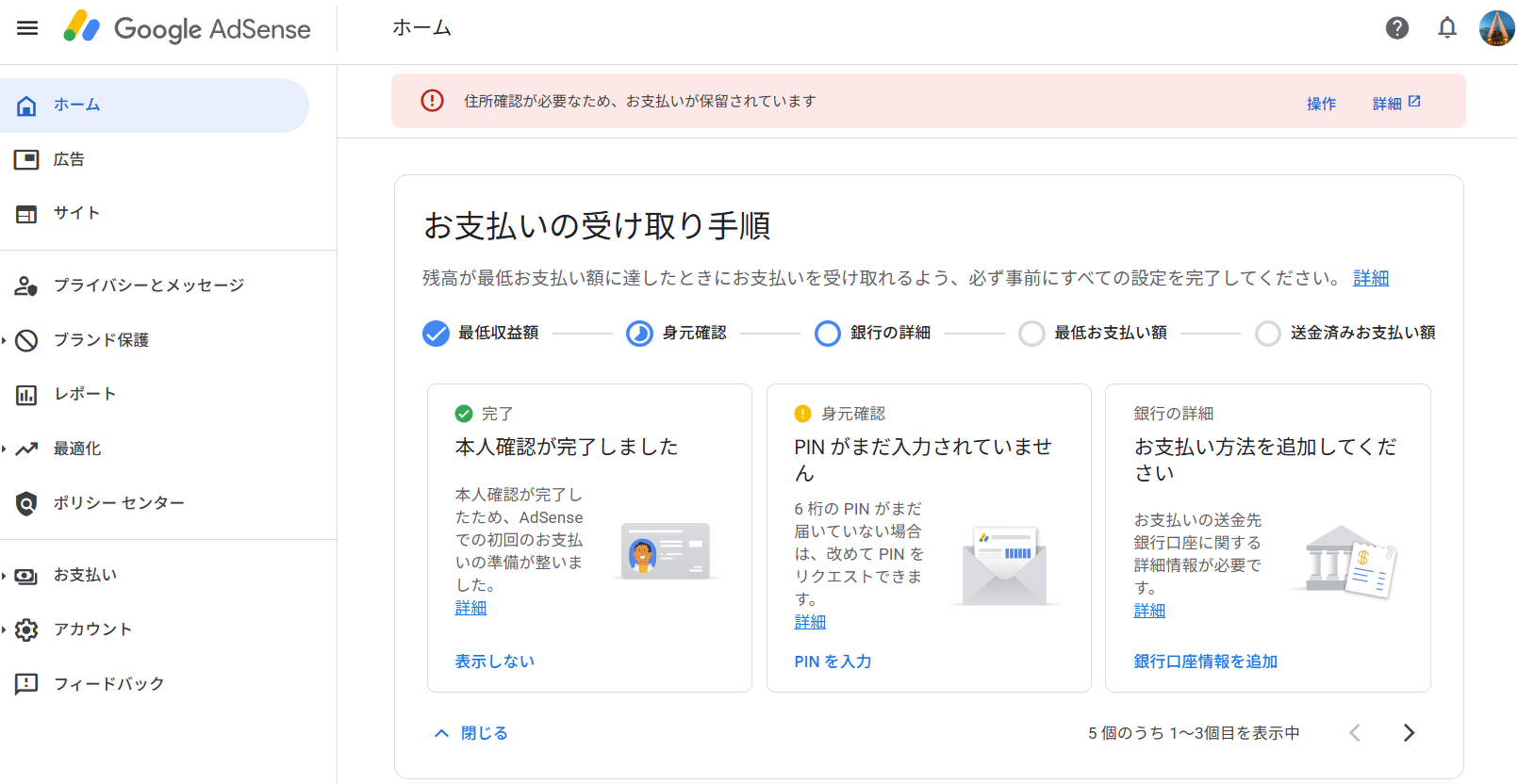
Task: Click 銀行口座情報を追加 link
Action: [x=1205, y=661]
